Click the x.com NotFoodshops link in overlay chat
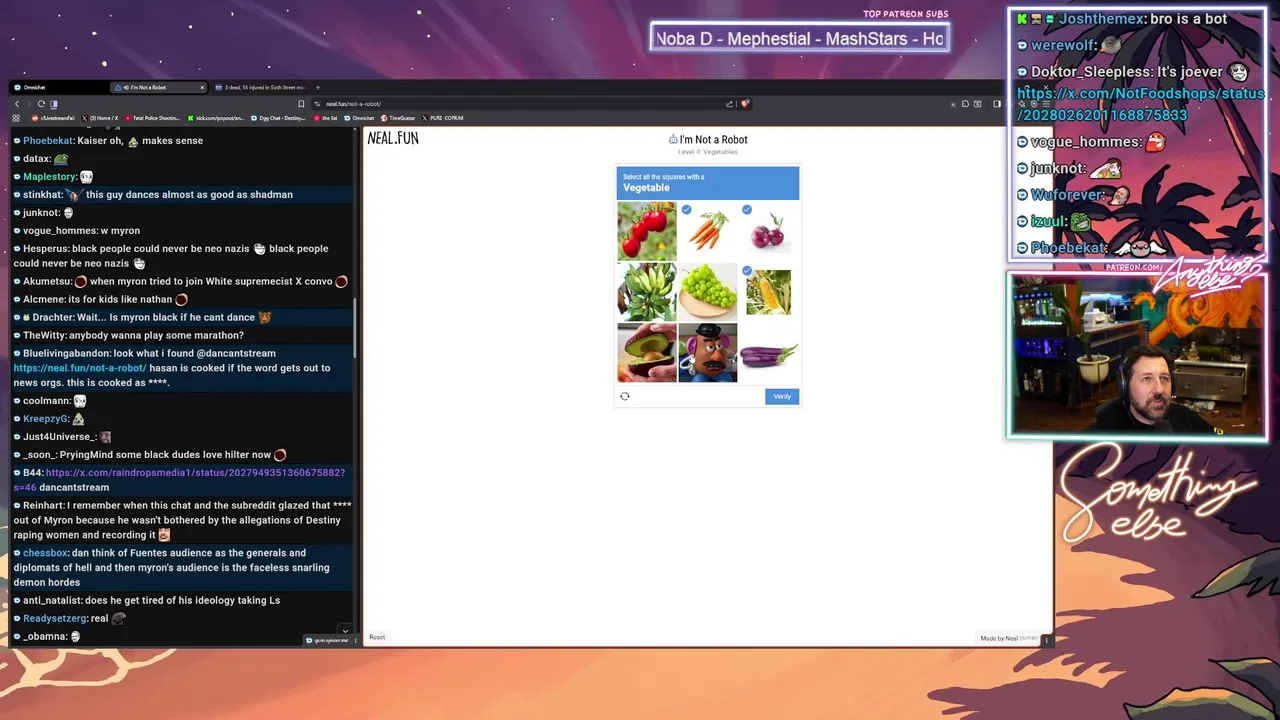Viewport: 1280px width, 720px height. pyautogui.click(x=1140, y=104)
